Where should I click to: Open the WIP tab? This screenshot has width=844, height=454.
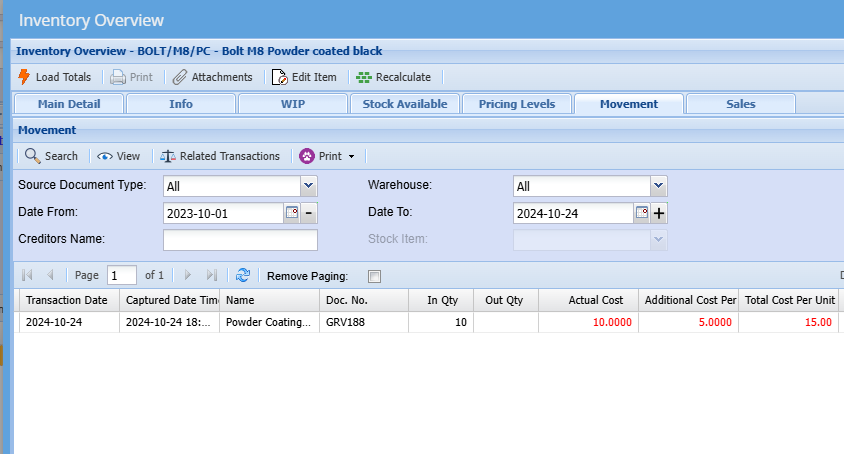click(x=293, y=104)
